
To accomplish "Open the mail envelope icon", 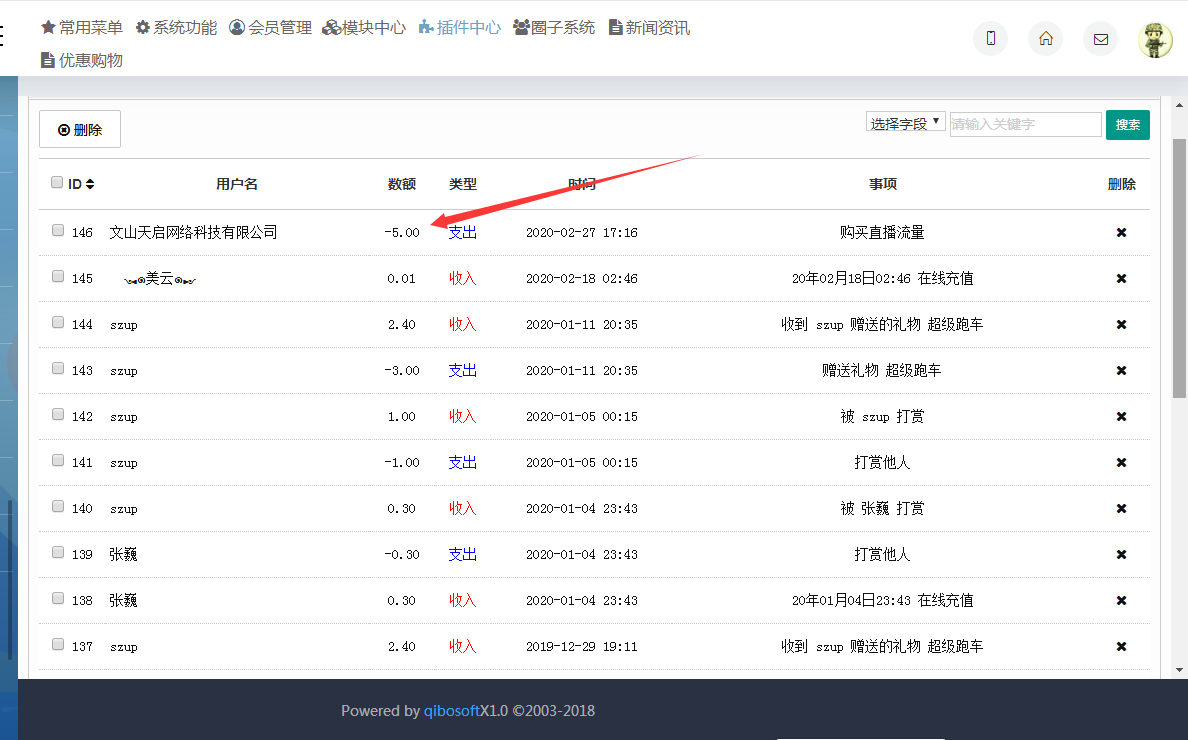I will [1100, 39].
